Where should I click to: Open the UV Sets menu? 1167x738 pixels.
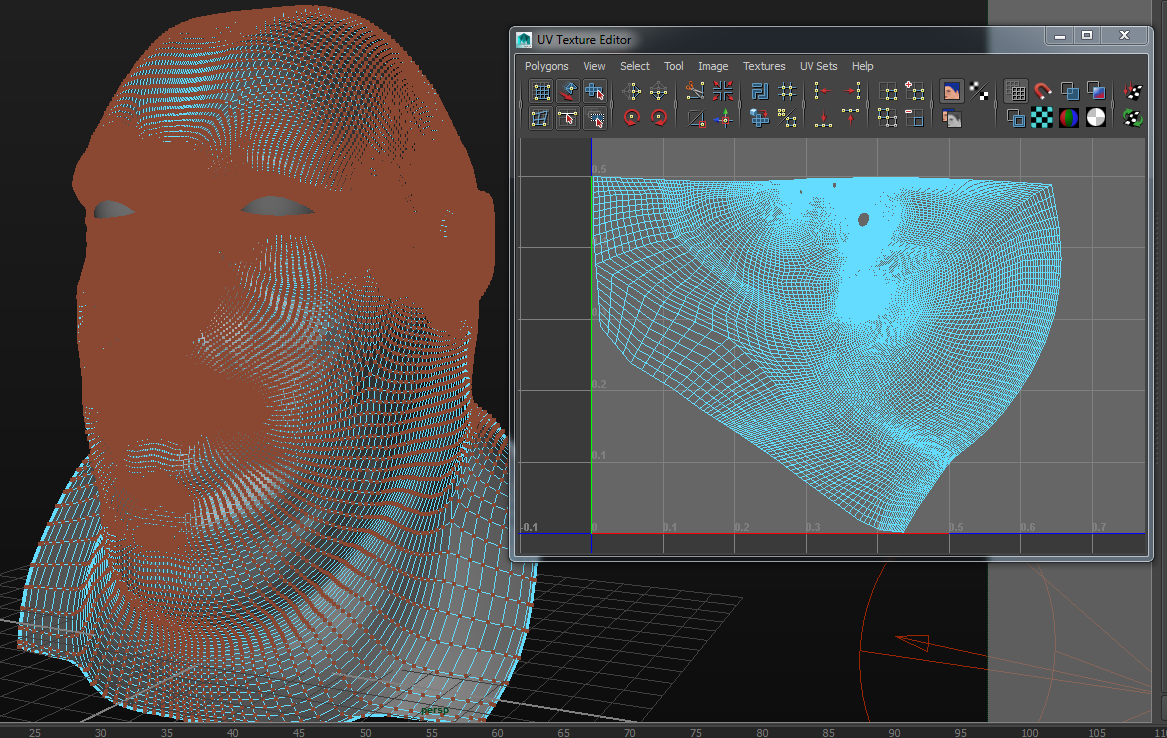819,66
